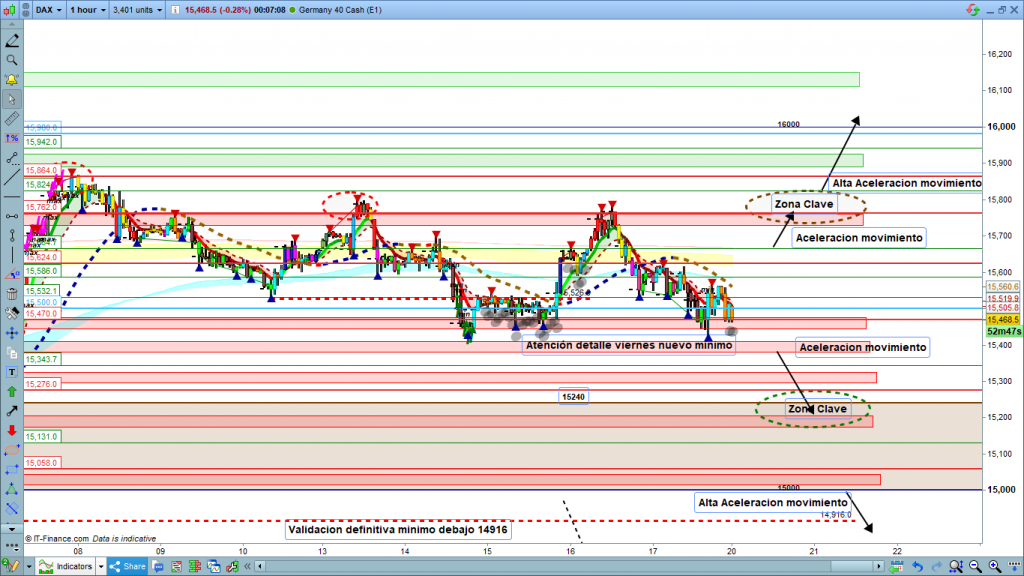This screenshot has height=576, width=1024.
Task: Pick the green up arrow marker
Action: pyautogui.click(x=12, y=390)
